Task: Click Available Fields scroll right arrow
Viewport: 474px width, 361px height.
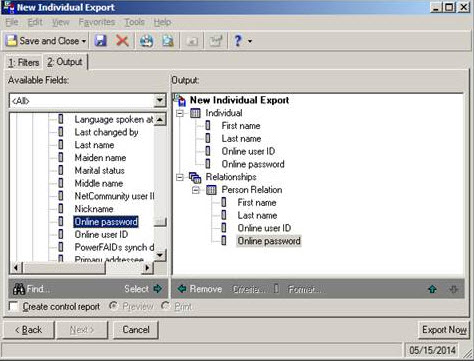Action: 147,268
